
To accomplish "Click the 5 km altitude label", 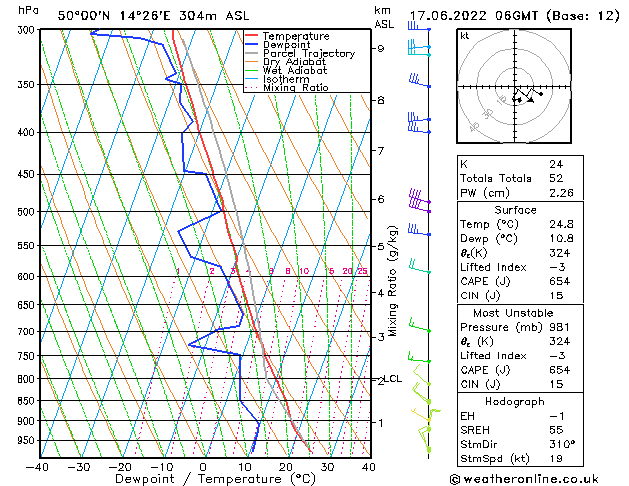I will point(380,246).
